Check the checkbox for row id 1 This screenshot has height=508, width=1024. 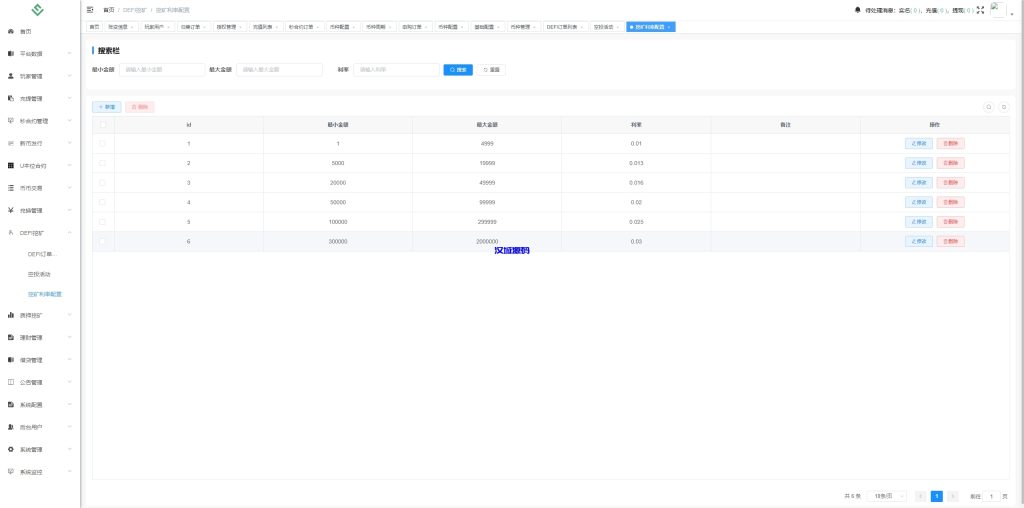[102, 144]
